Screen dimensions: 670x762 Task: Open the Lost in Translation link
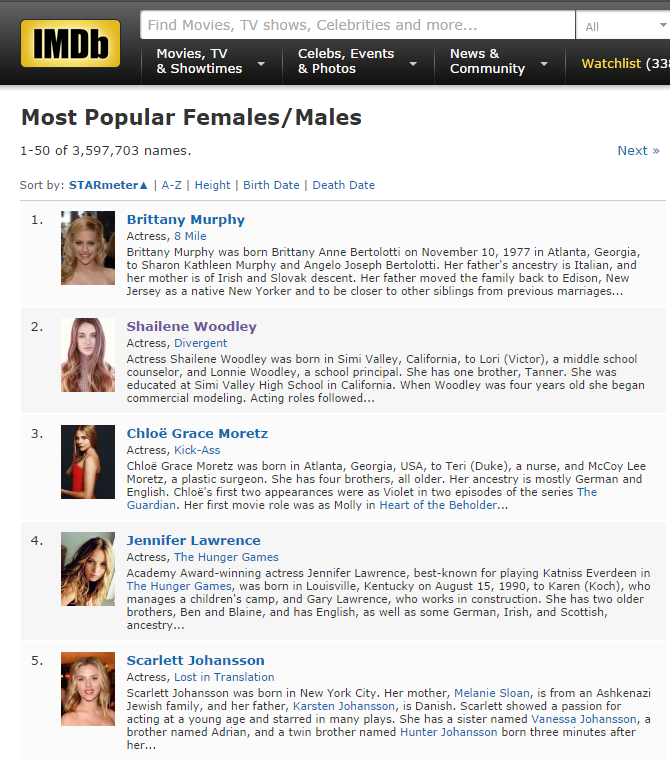[224, 677]
